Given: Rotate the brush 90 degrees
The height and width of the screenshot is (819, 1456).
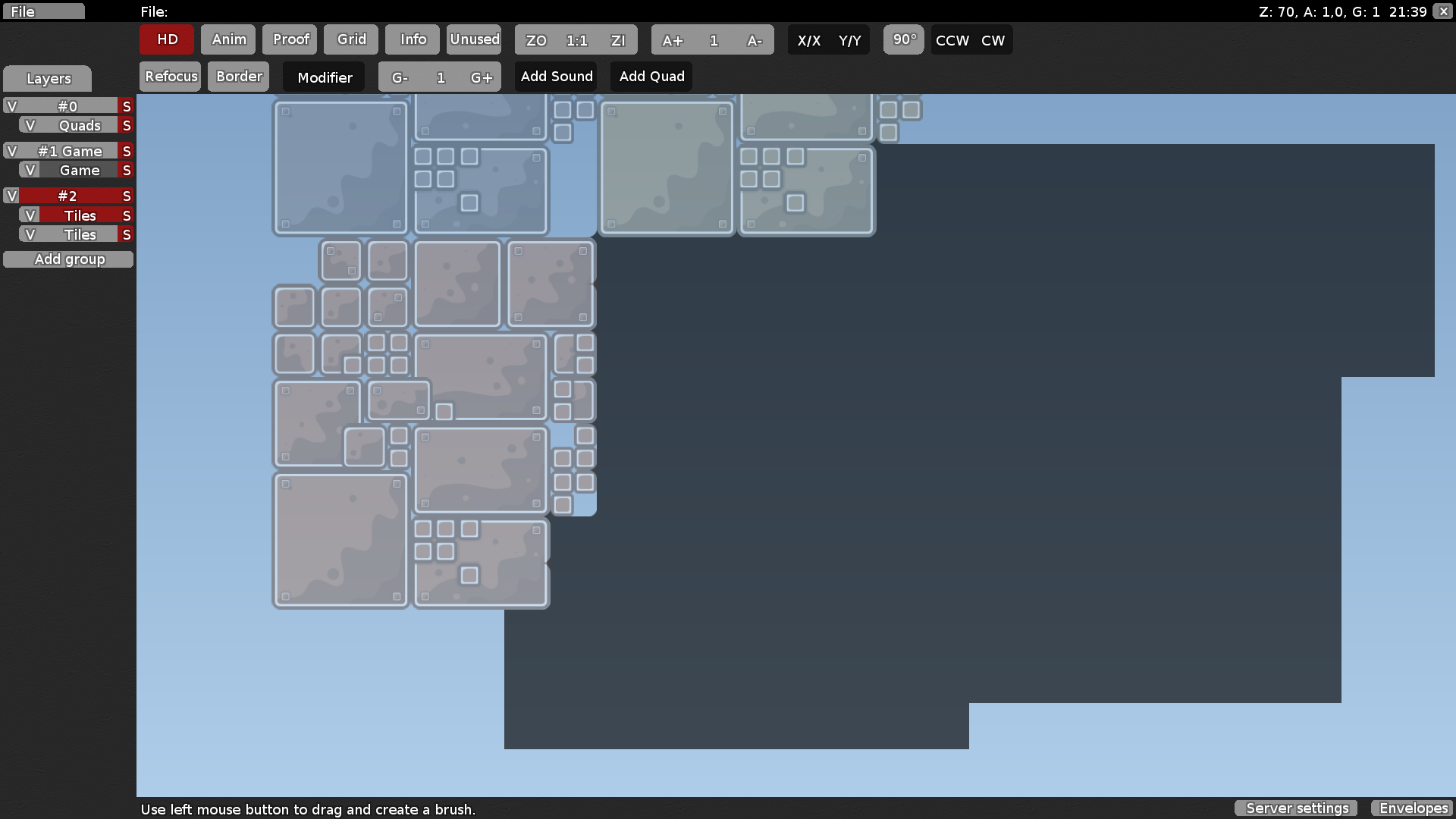Looking at the screenshot, I should pos(903,39).
